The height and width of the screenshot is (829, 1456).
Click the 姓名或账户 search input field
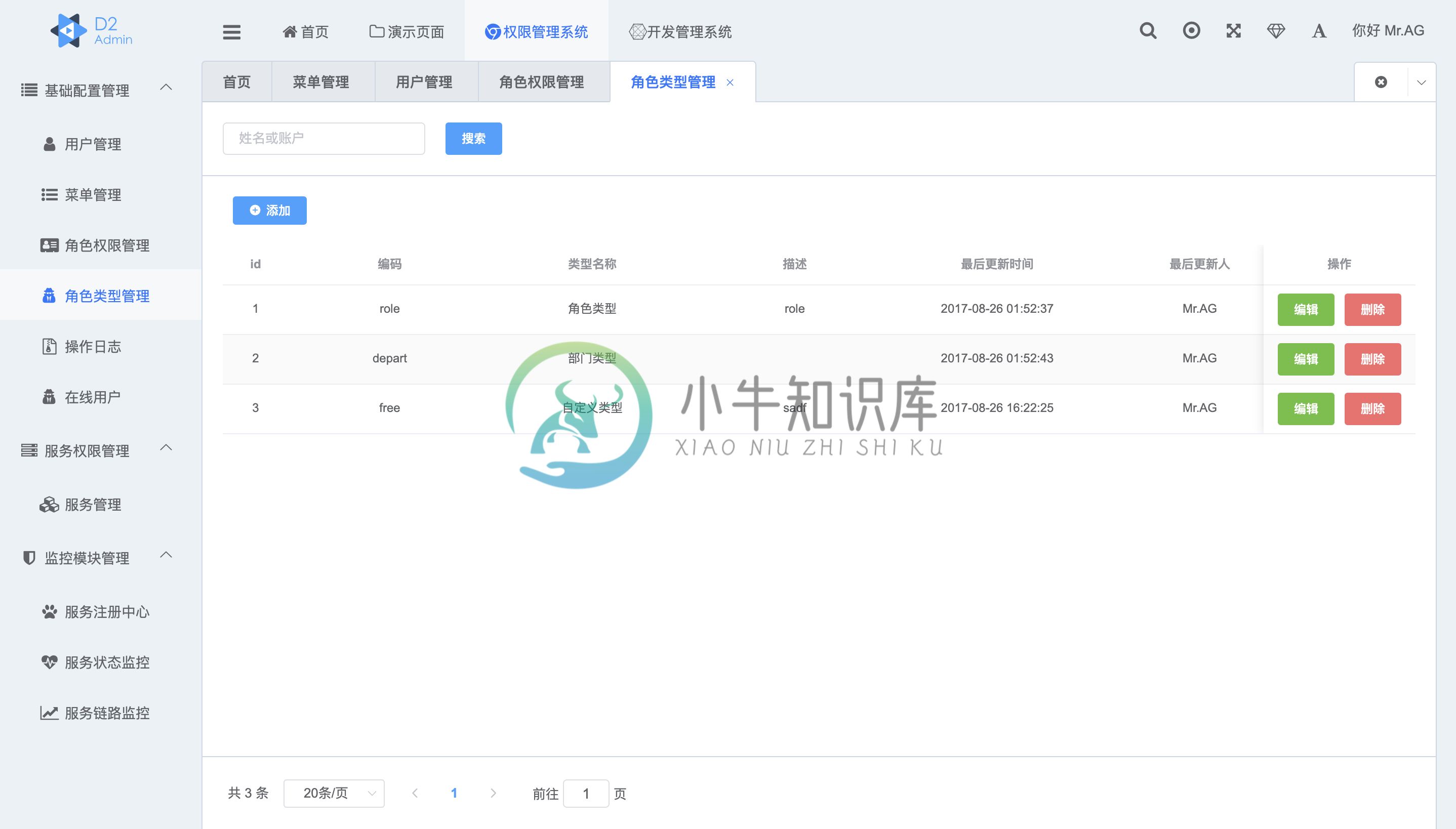click(324, 138)
